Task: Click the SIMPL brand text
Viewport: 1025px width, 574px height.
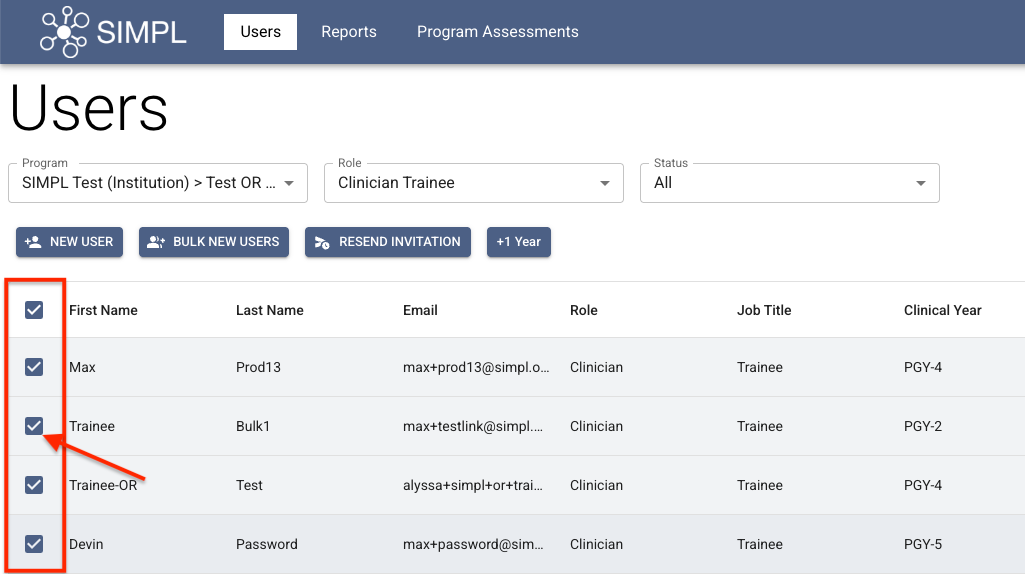Action: click(141, 32)
